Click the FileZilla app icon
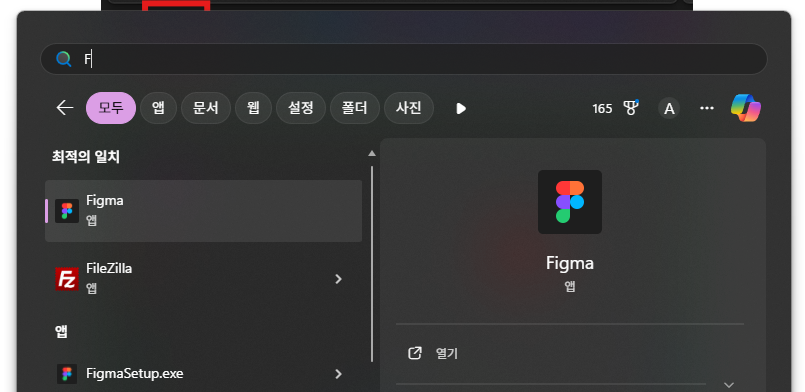 (x=67, y=279)
